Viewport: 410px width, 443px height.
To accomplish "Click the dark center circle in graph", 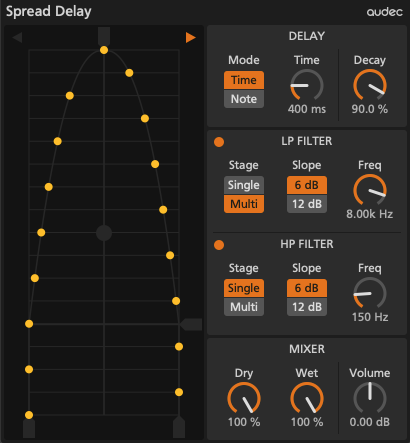I will click(104, 233).
